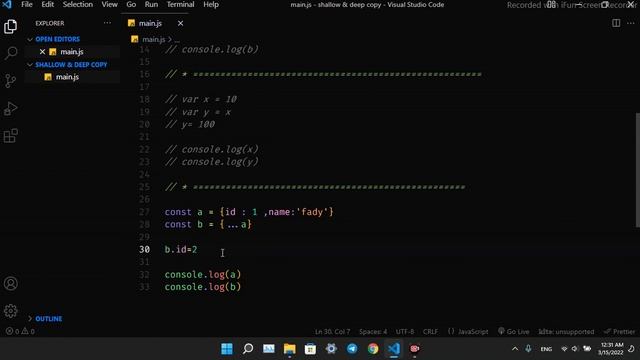Click the lit: unsupported status item
Screen dimensions: 640x360
coord(566,331)
